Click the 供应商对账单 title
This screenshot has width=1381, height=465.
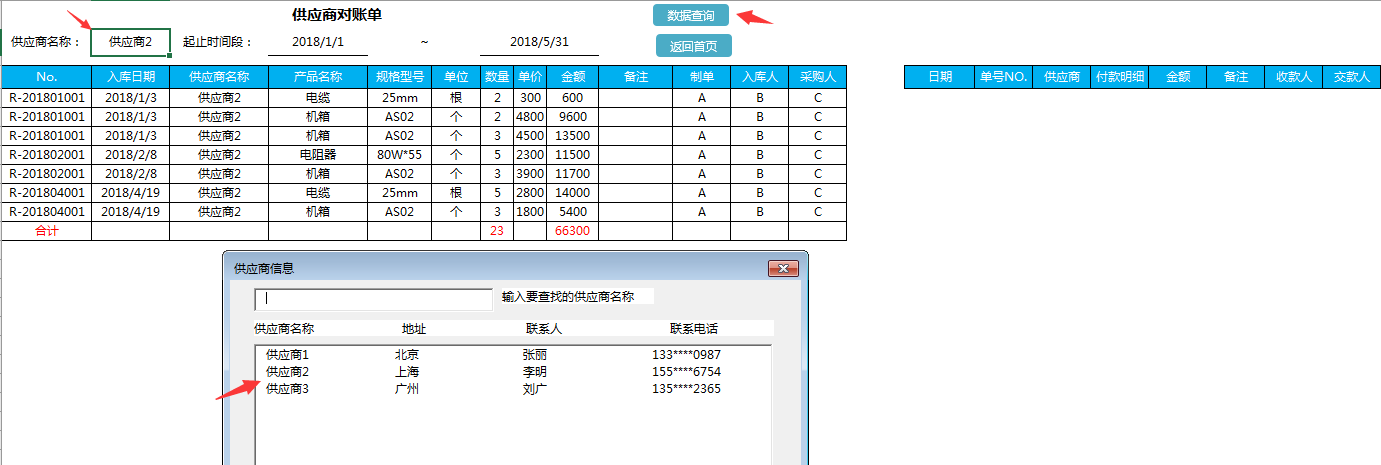336,15
